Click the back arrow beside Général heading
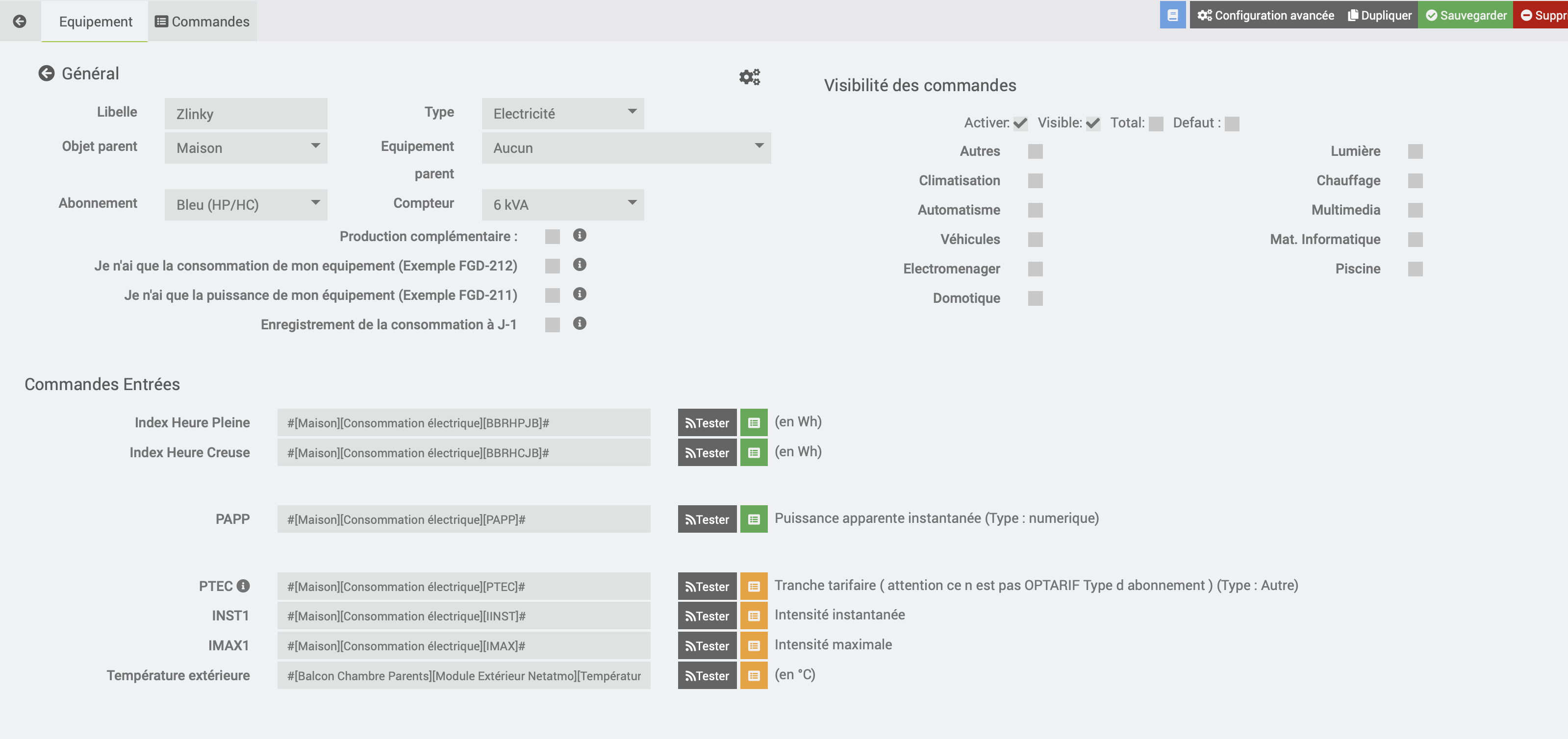 pyautogui.click(x=46, y=74)
